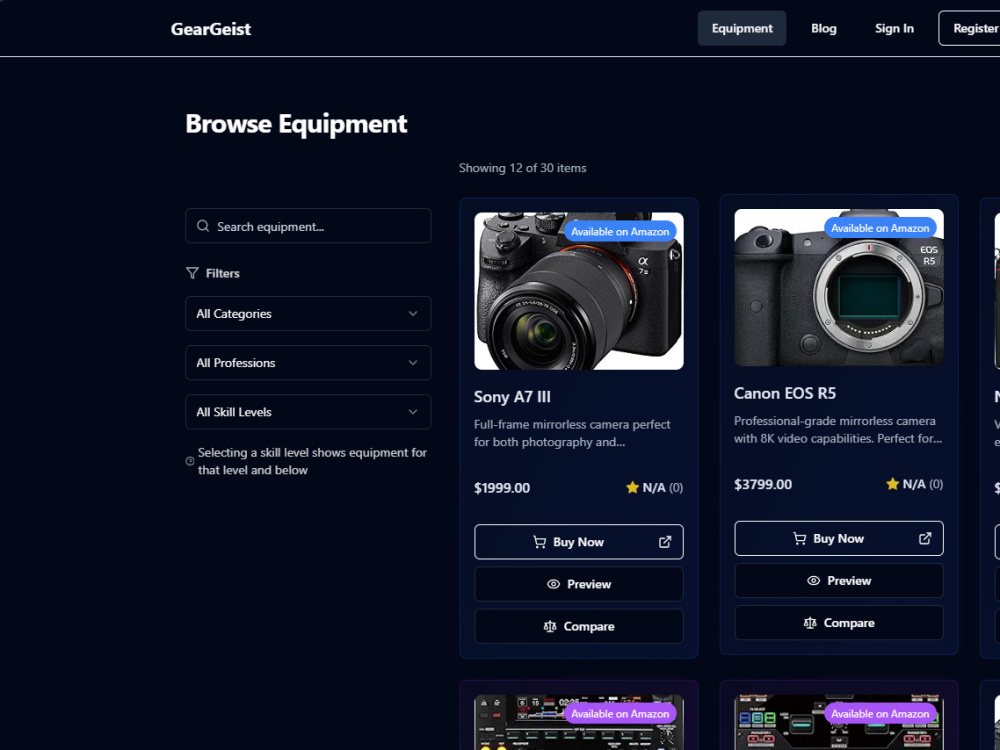Click the Canon EOS R5 description text
1000x750 pixels.
838,430
